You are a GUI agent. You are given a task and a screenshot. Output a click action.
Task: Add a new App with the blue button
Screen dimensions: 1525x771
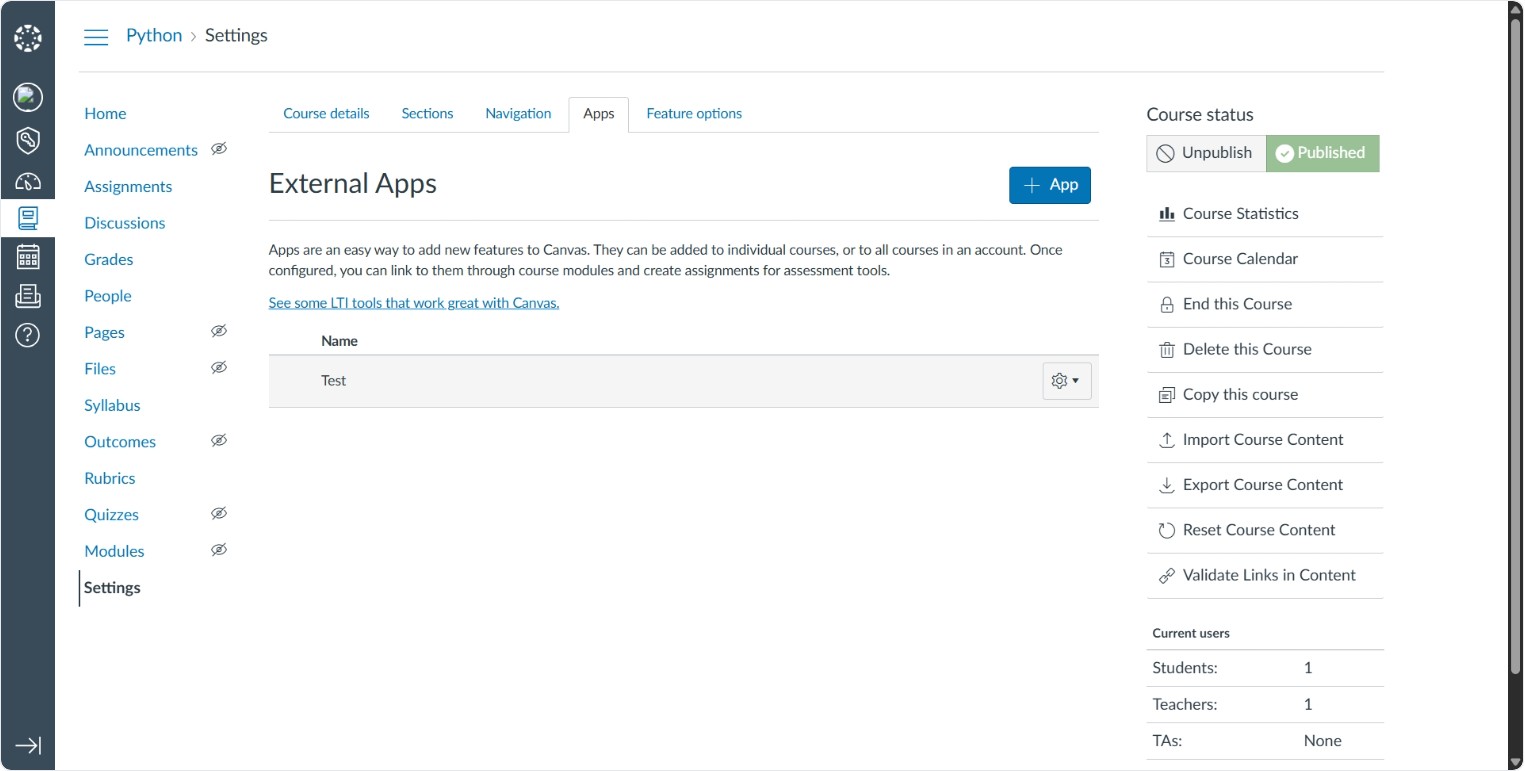click(x=1050, y=185)
